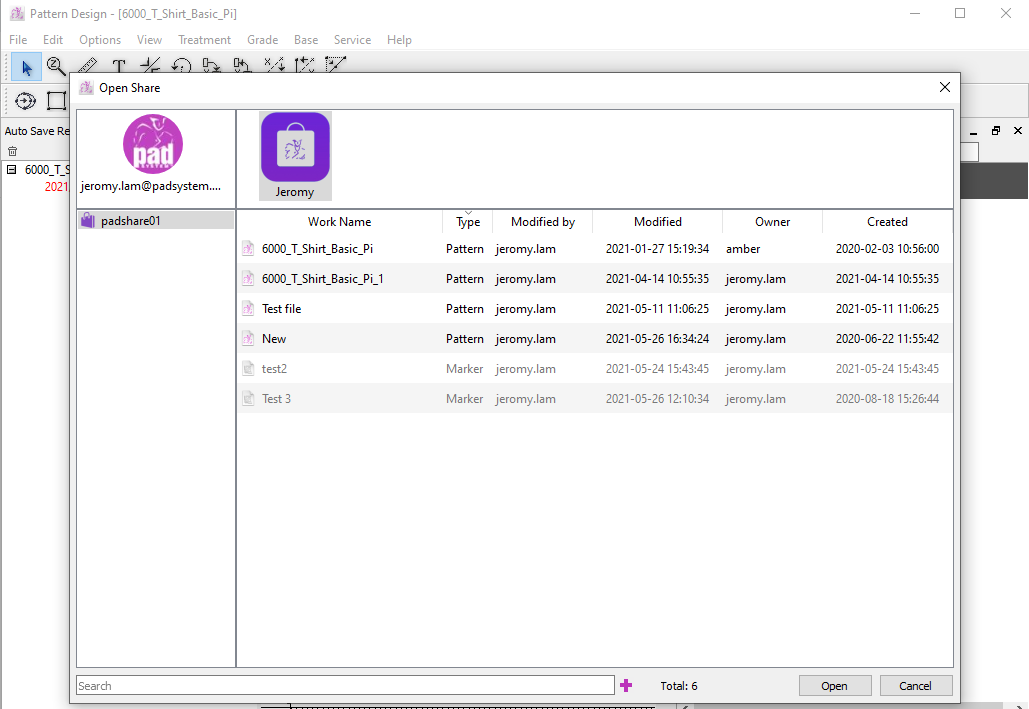Sort files by Modified column header

pyautogui.click(x=657, y=222)
